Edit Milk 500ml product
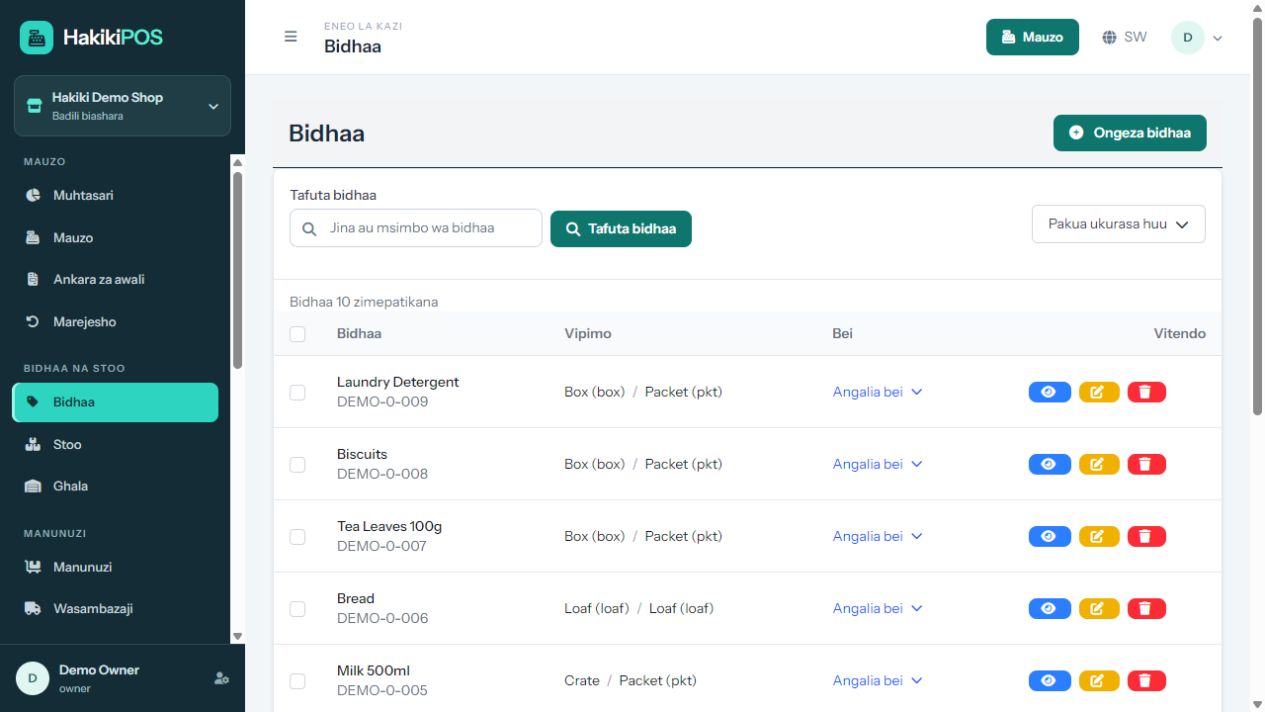1265x712 pixels. click(x=1098, y=680)
